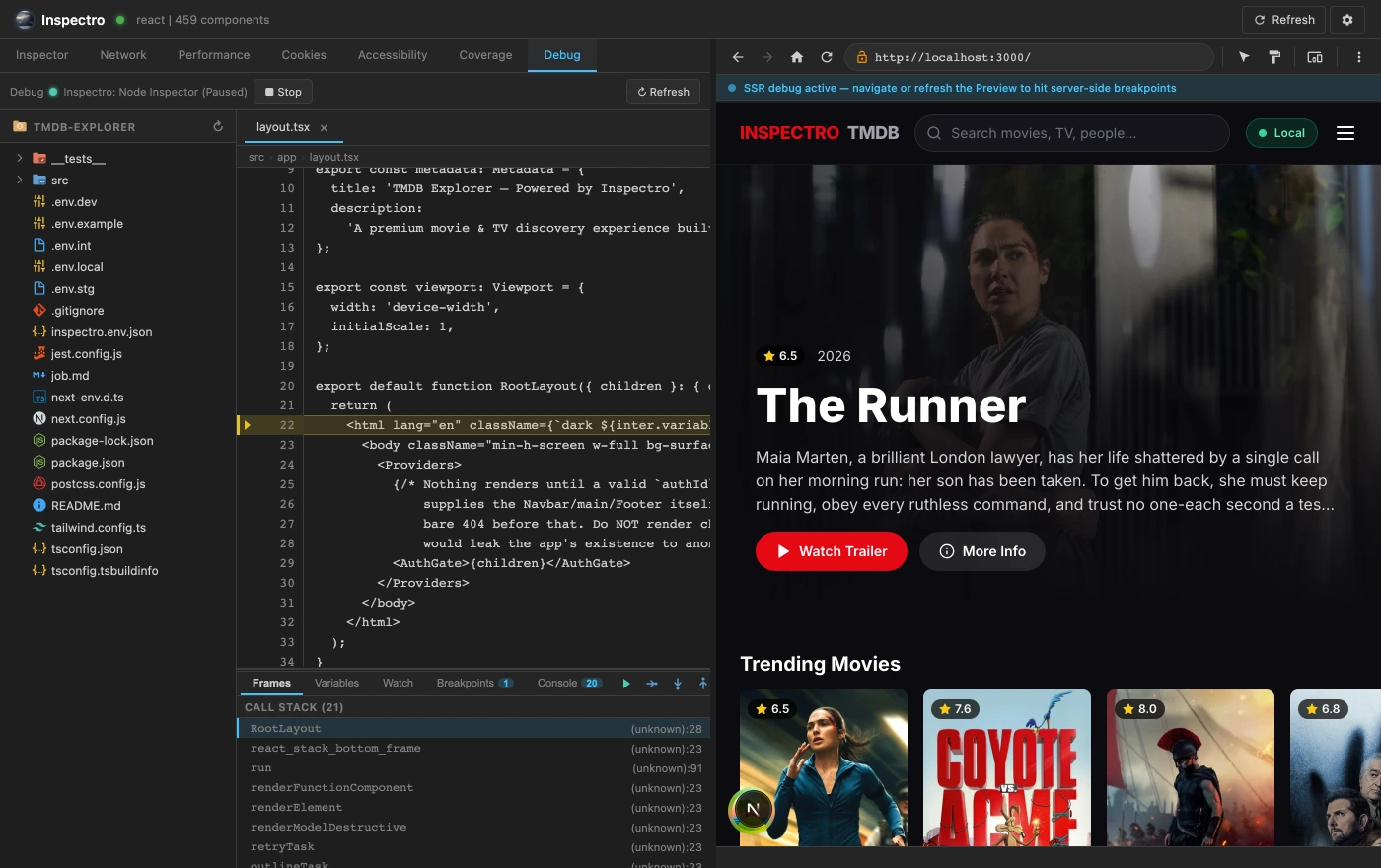Open the Console tab with 20 messages
1381x868 pixels.
[569, 683]
